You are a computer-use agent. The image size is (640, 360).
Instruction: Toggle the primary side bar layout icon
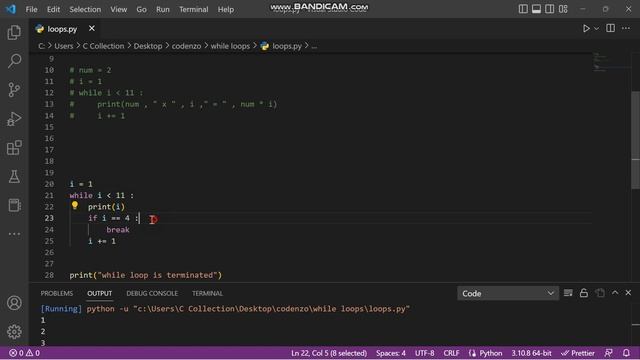523,9
